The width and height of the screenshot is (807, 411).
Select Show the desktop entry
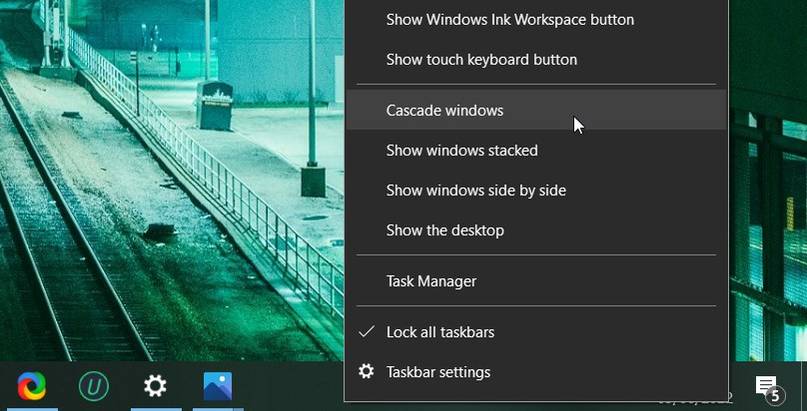pyautogui.click(x=445, y=230)
